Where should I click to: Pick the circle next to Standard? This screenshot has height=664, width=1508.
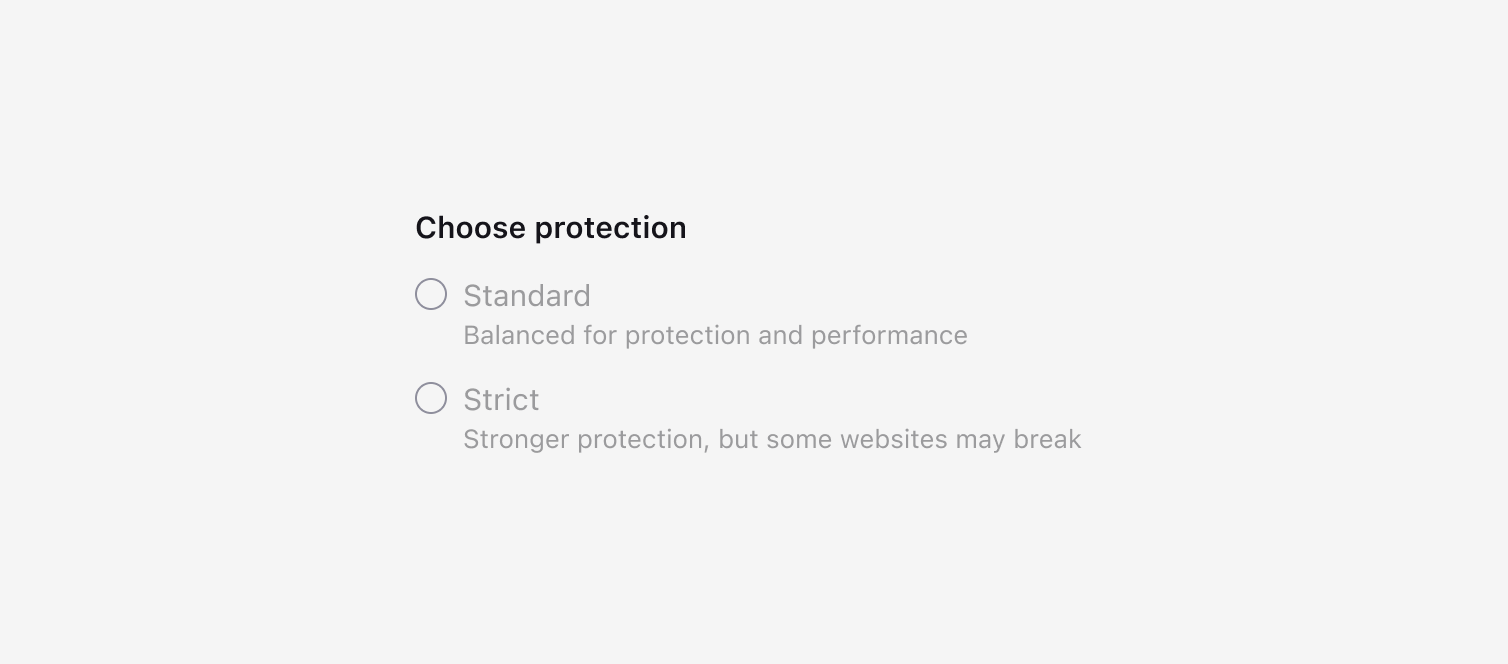(431, 294)
